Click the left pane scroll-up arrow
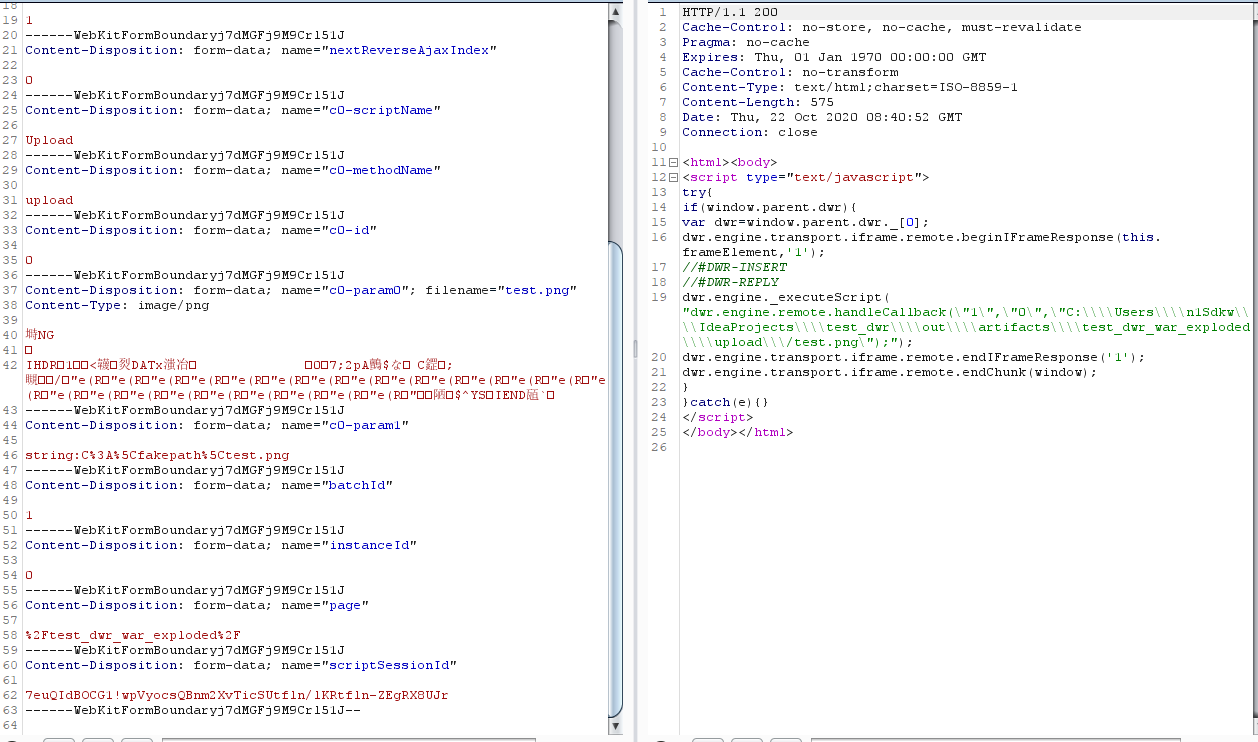Viewport: 1258px width, 742px height. point(617,10)
